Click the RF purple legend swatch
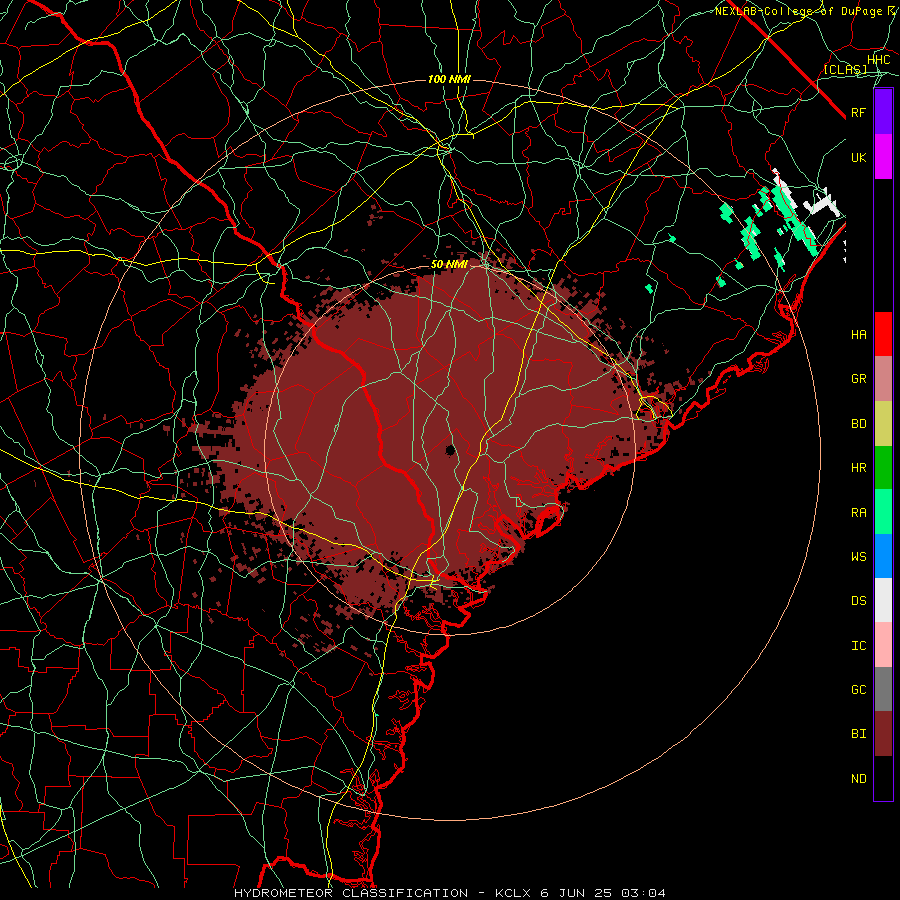The image size is (900, 900). click(x=883, y=112)
